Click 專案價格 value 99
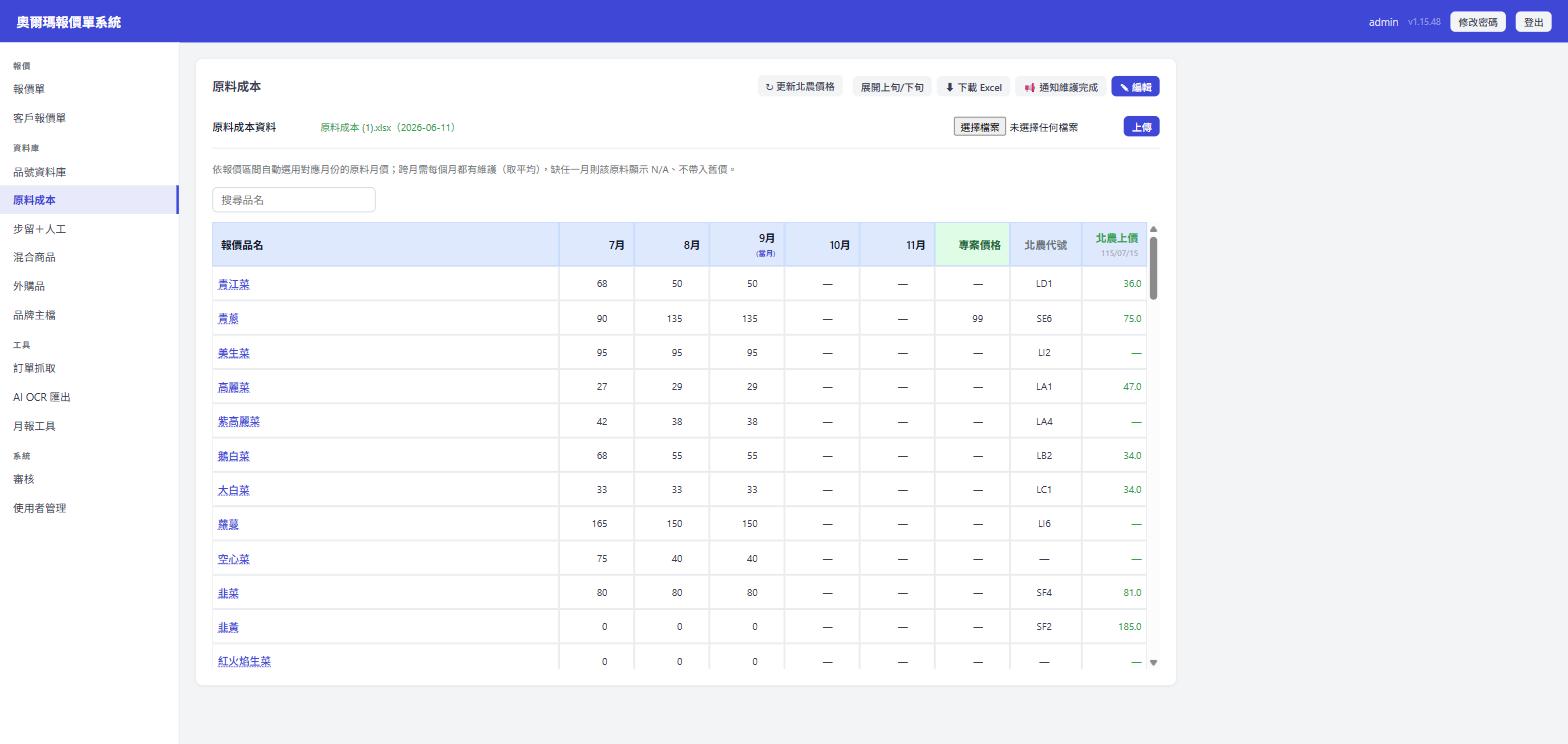This screenshot has width=1568, height=744. click(977, 319)
